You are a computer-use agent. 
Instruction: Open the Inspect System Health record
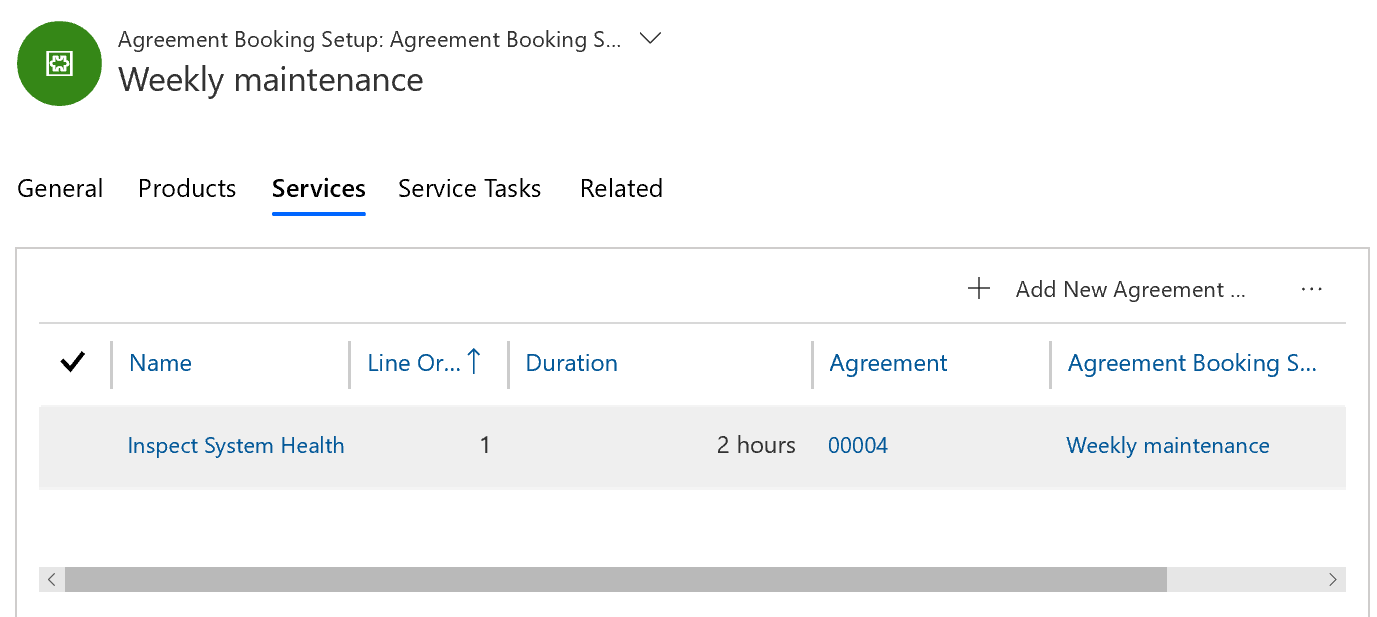tap(236, 445)
